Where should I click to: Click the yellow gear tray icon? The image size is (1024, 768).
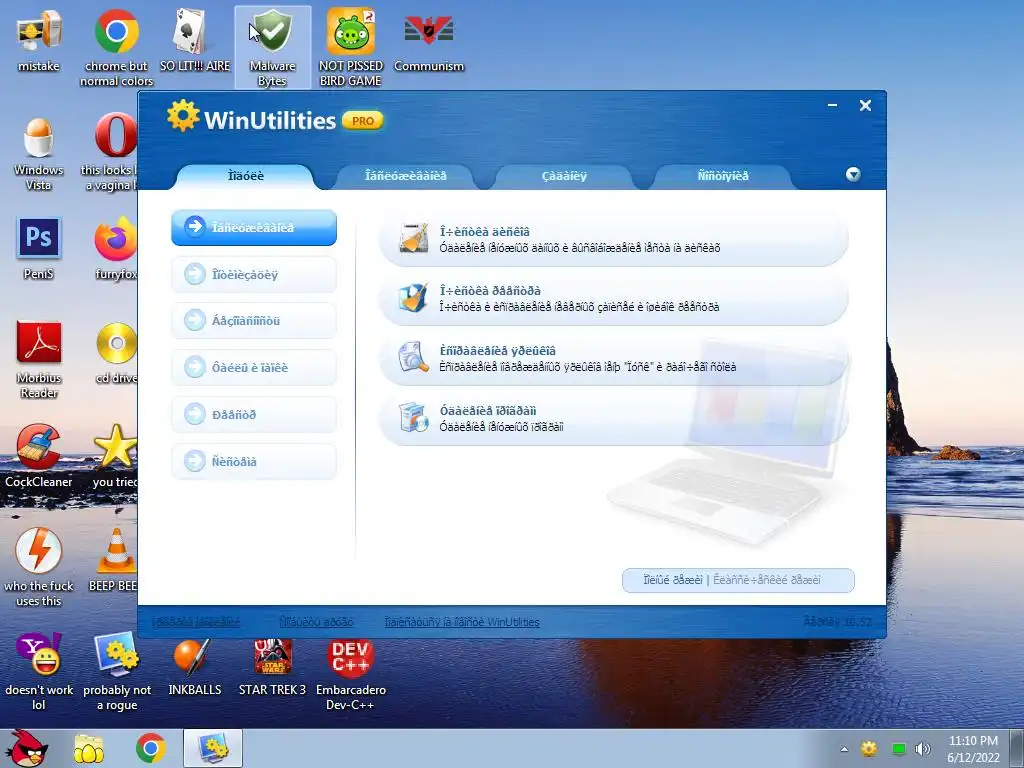click(869, 749)
